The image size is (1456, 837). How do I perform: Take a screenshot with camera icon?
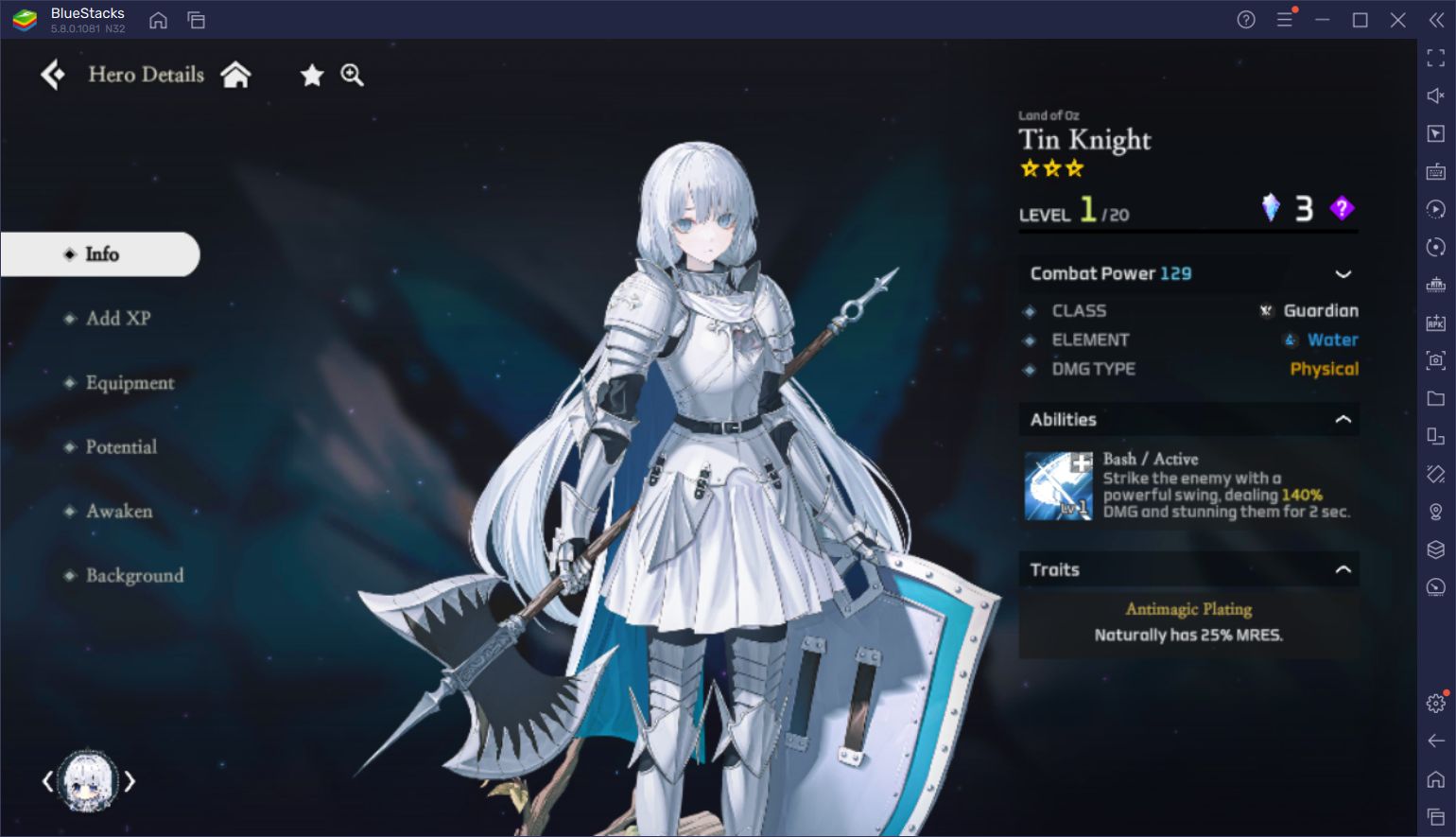[1436, 360]
